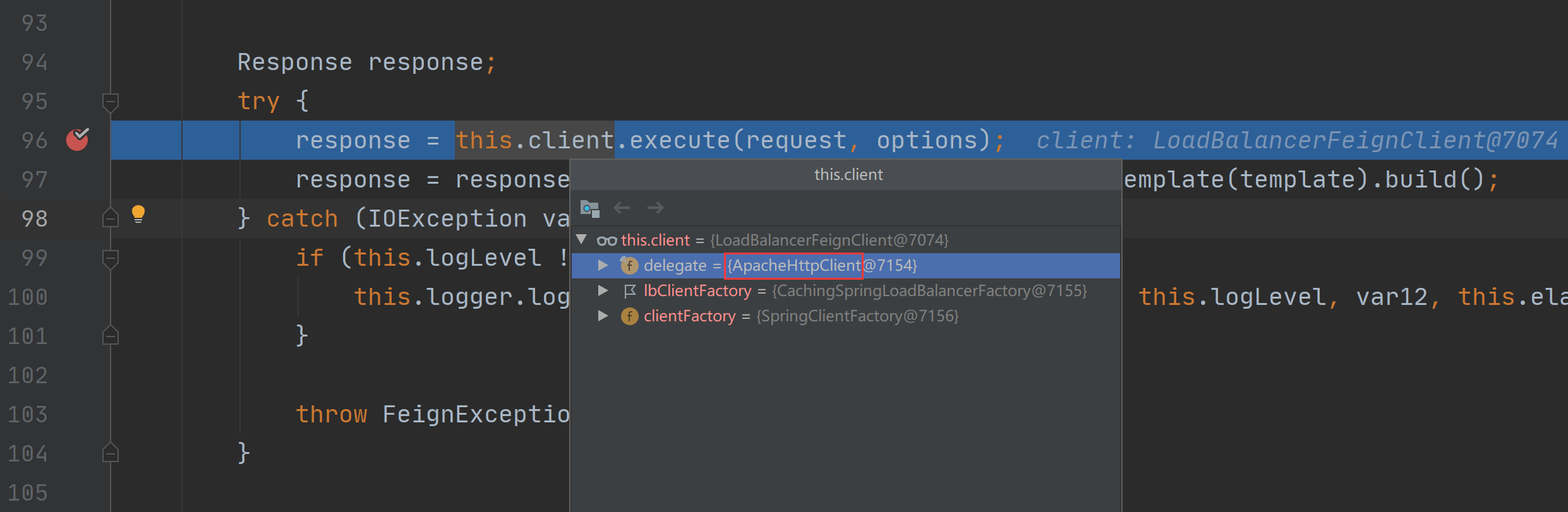Image resolution: width=1568 pixels, height=512 pixels.
Task: Toggle the breakpoint on line 96
Action: [x=77, y=140]
